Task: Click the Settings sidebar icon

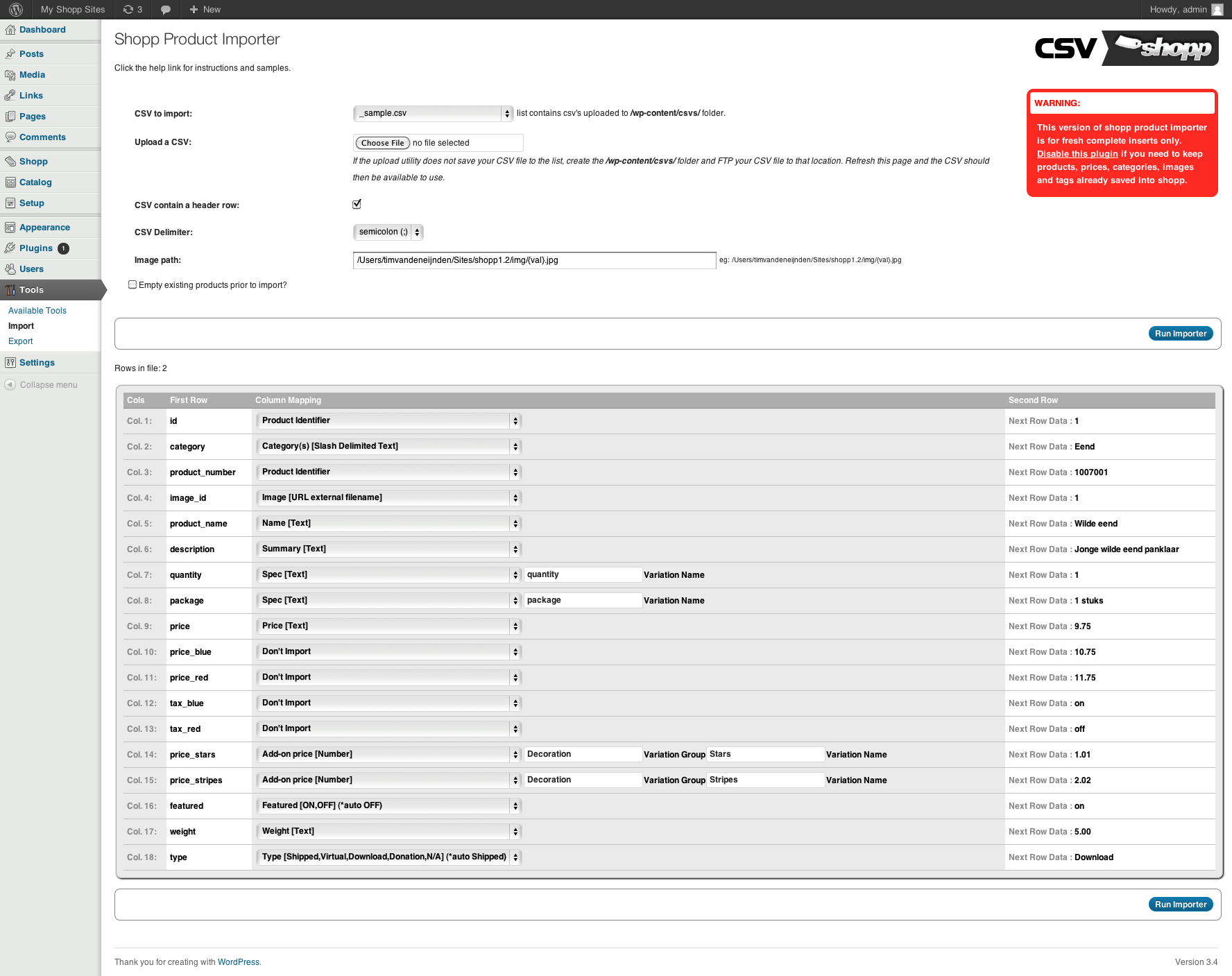Action: click(10, 363)
